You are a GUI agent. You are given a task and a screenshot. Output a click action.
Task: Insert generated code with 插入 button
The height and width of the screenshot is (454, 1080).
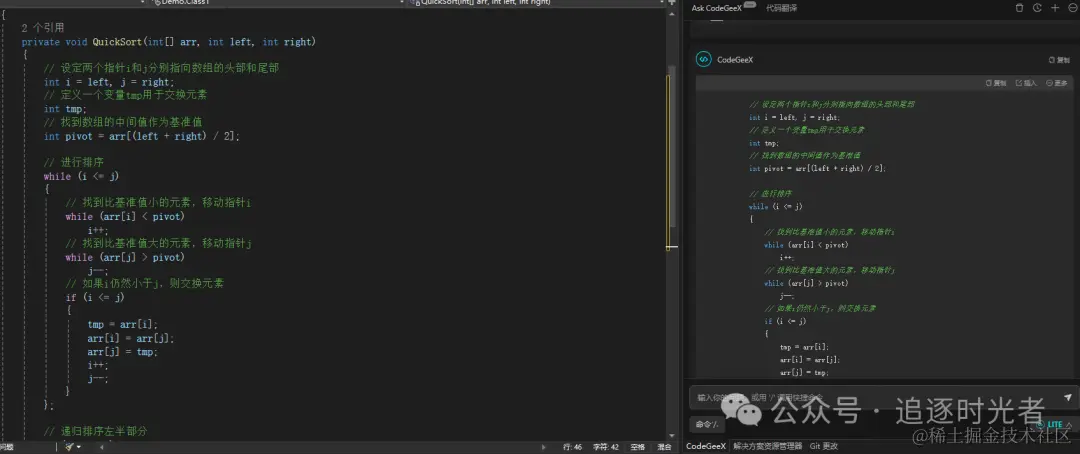click(1026, 83)
